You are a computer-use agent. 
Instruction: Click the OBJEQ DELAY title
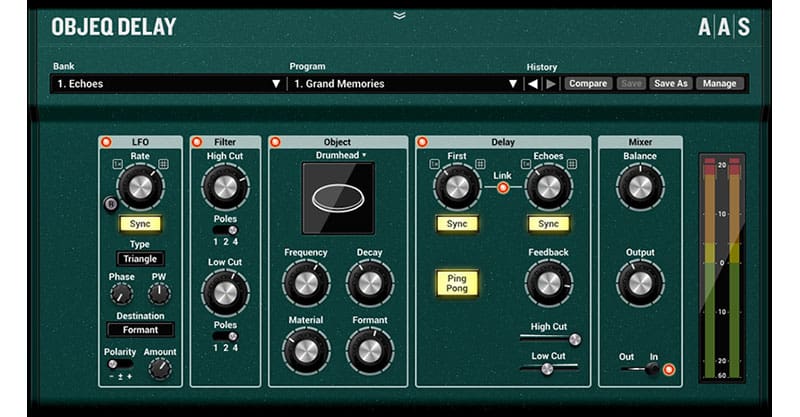pyautogui.click(x=114, y=27)
